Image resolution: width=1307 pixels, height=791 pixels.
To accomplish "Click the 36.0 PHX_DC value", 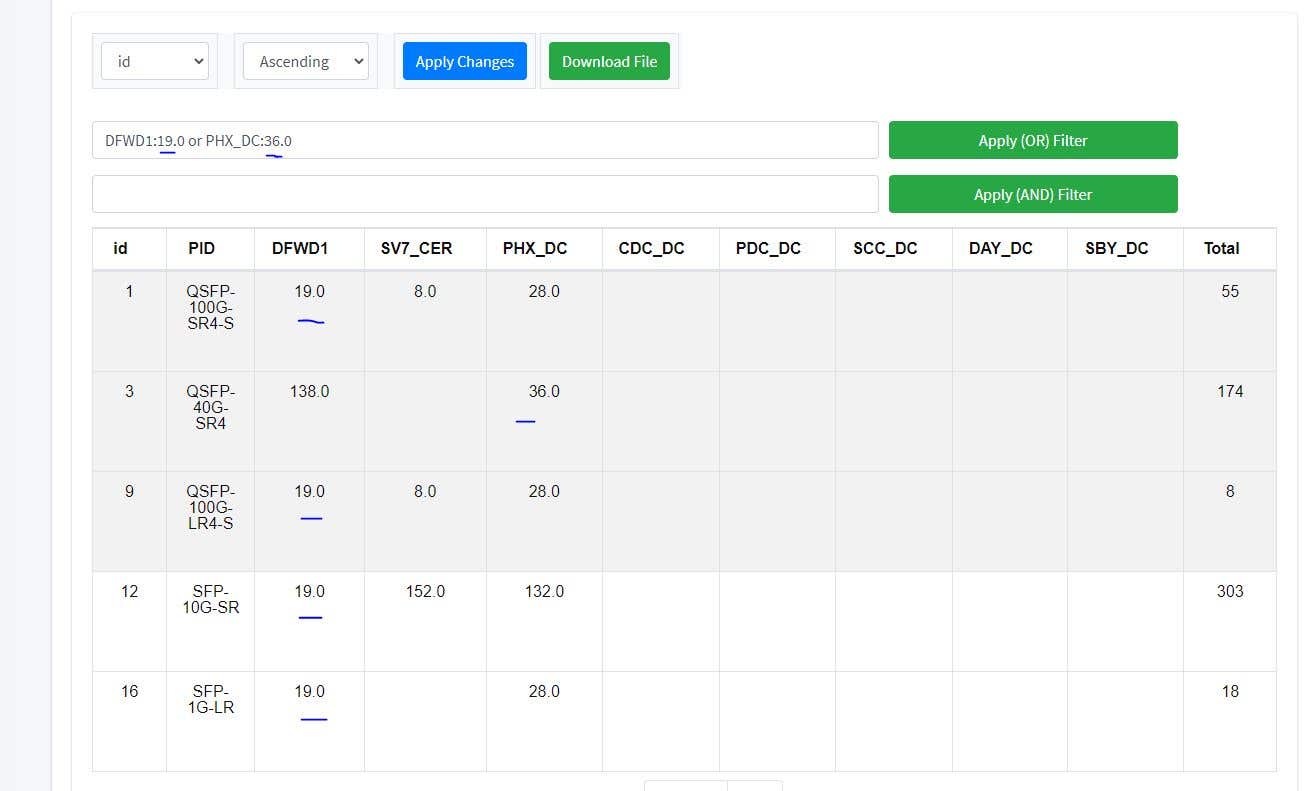I will (544, 391).
